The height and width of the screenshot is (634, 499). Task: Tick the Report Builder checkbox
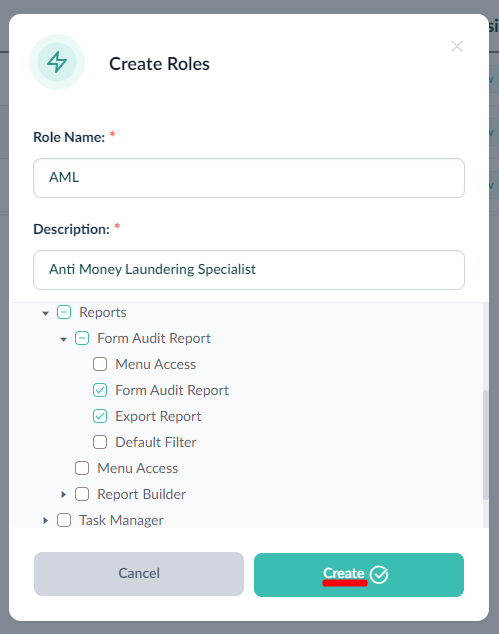pyautogui.click(x=82, y=494)
